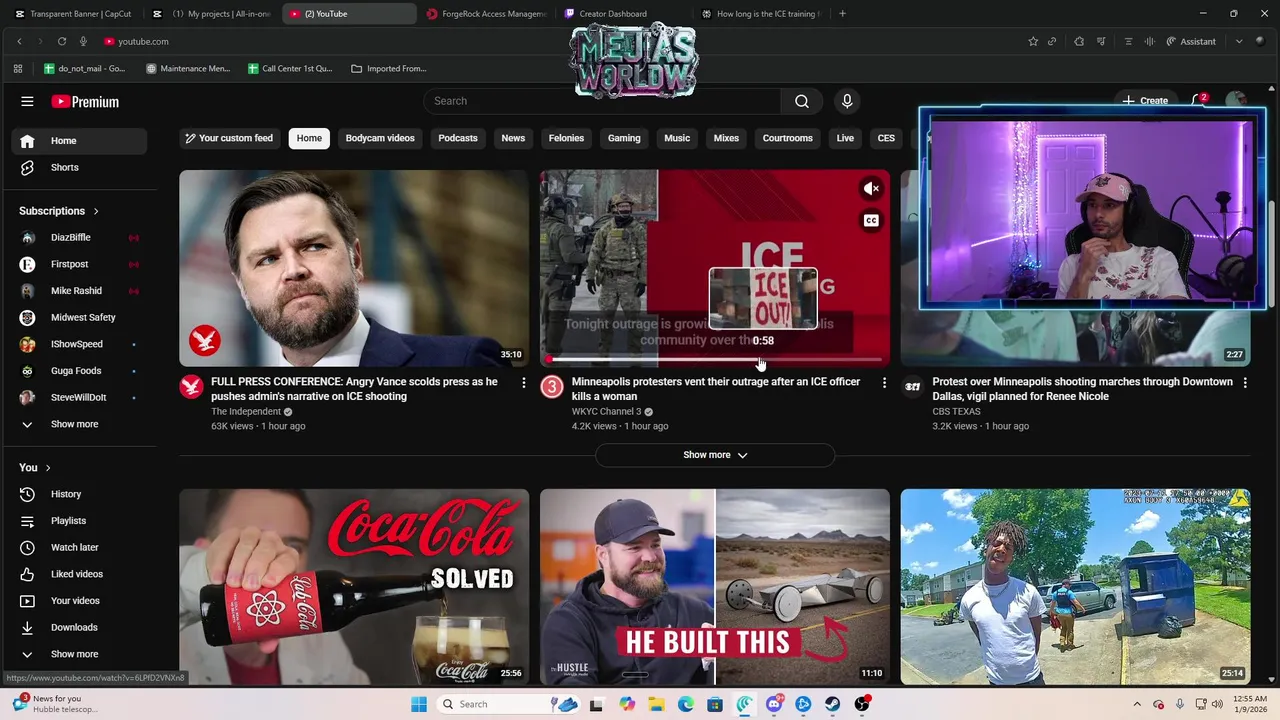Open The Independent channel avatar
This screenshot has width=1280, height=720.
191,386
